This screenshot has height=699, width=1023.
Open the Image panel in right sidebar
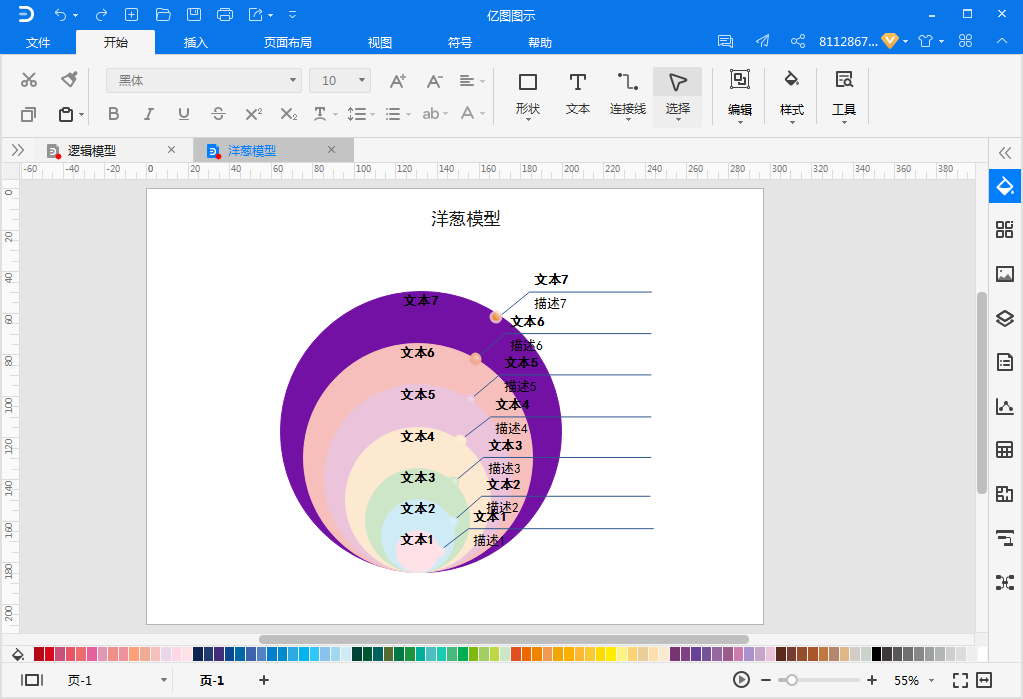point(1005,273)
